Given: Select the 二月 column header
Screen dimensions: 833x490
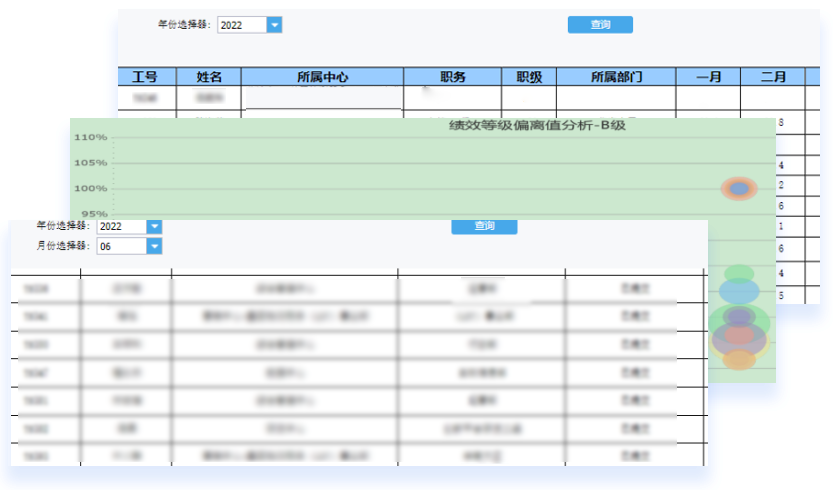Looking at the screenshot, I should point(773,77).
